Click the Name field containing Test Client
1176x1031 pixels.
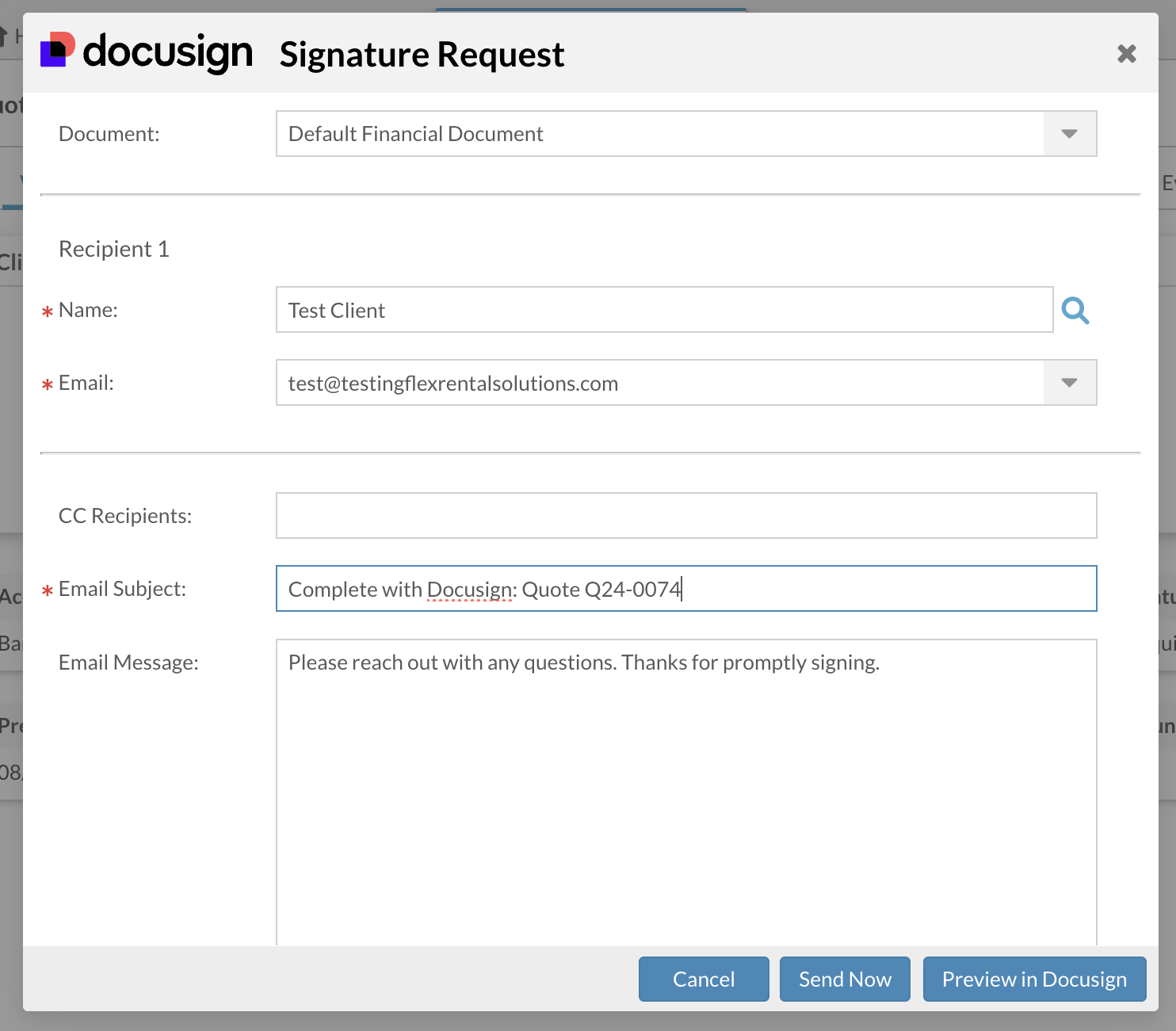(x=663, y=311)
